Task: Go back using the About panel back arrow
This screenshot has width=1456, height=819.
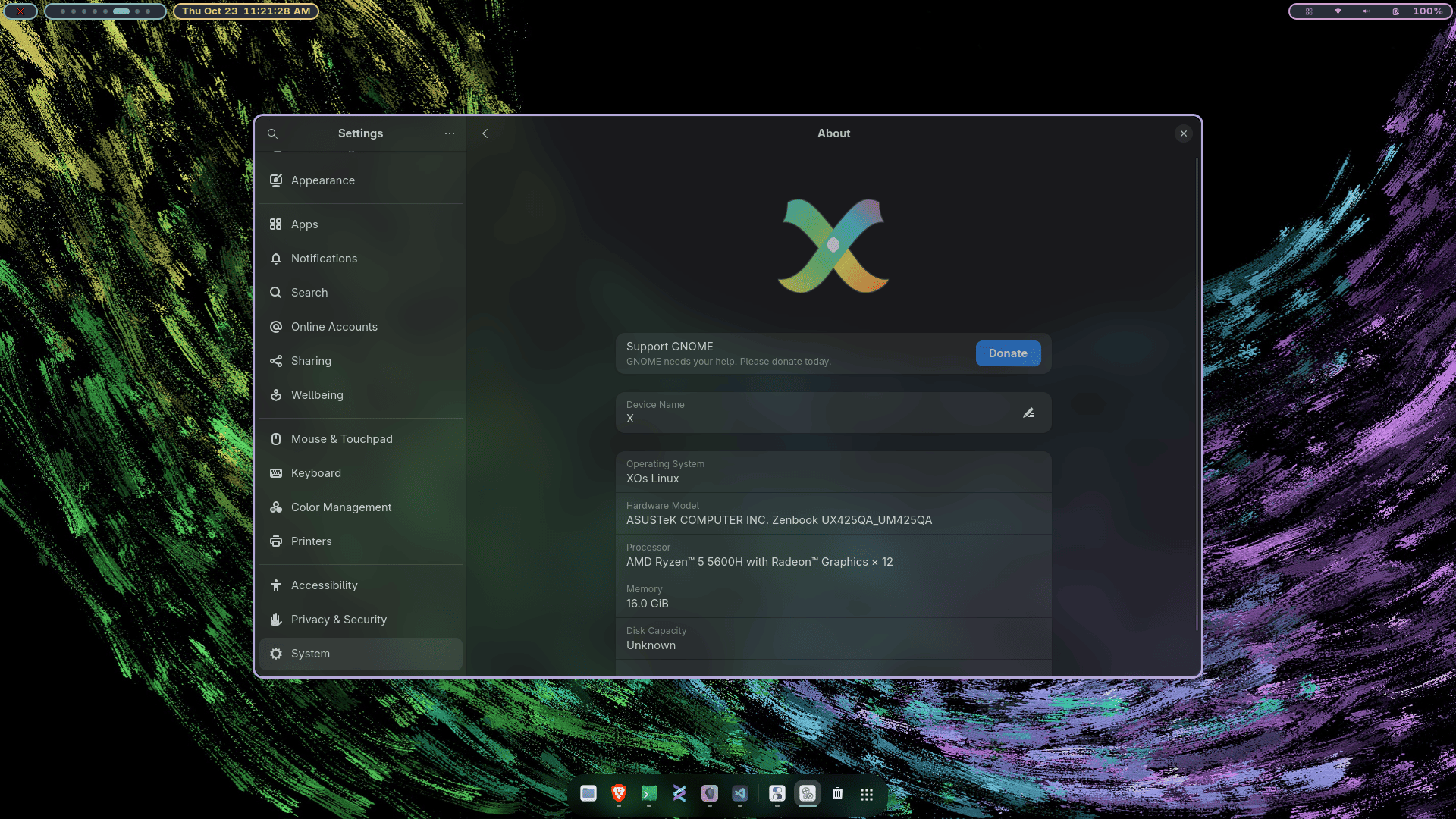Action: coord(485,133)
